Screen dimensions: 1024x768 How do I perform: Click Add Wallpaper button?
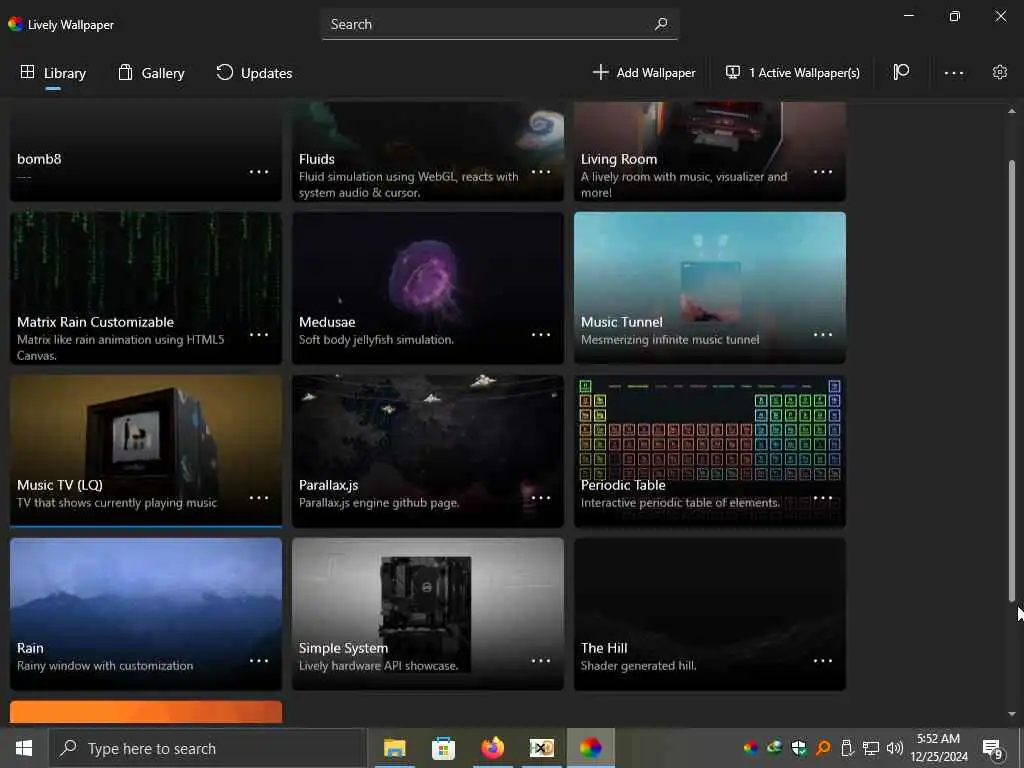pos(644,72)
